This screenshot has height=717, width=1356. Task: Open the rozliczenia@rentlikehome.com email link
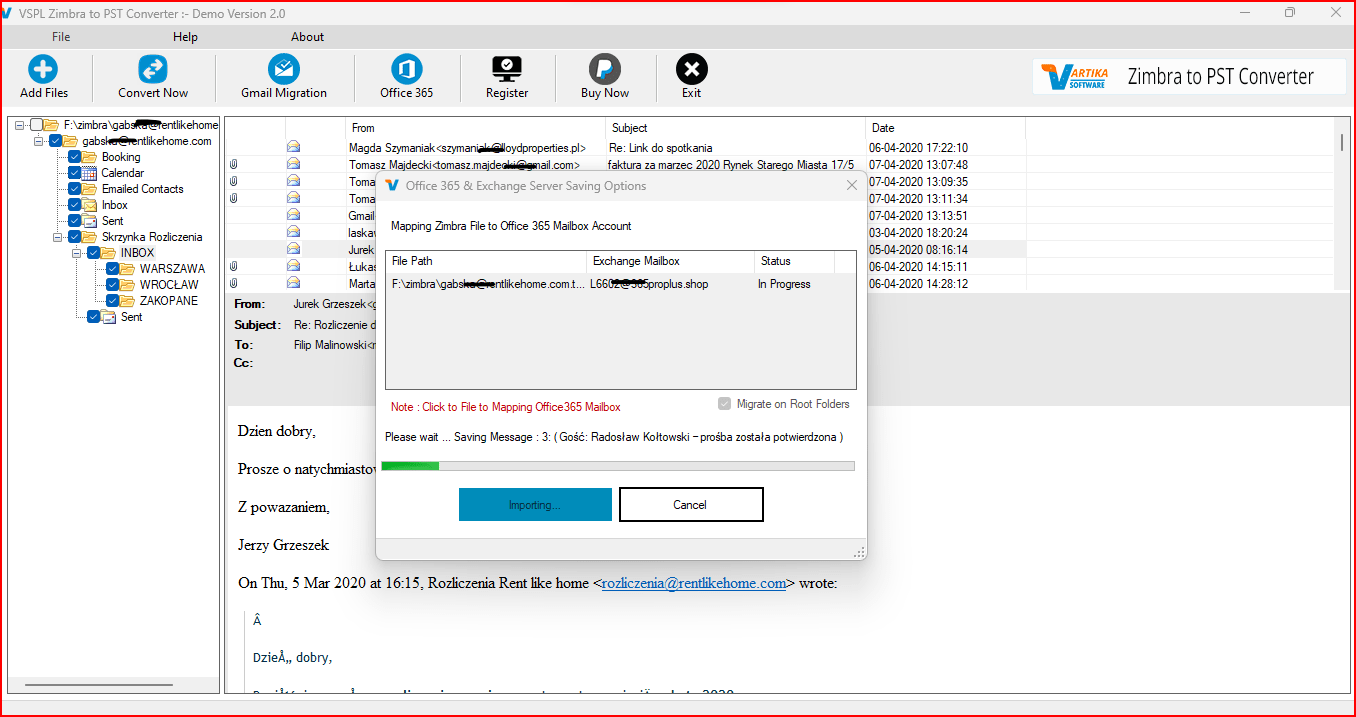[x=694, y=584]
